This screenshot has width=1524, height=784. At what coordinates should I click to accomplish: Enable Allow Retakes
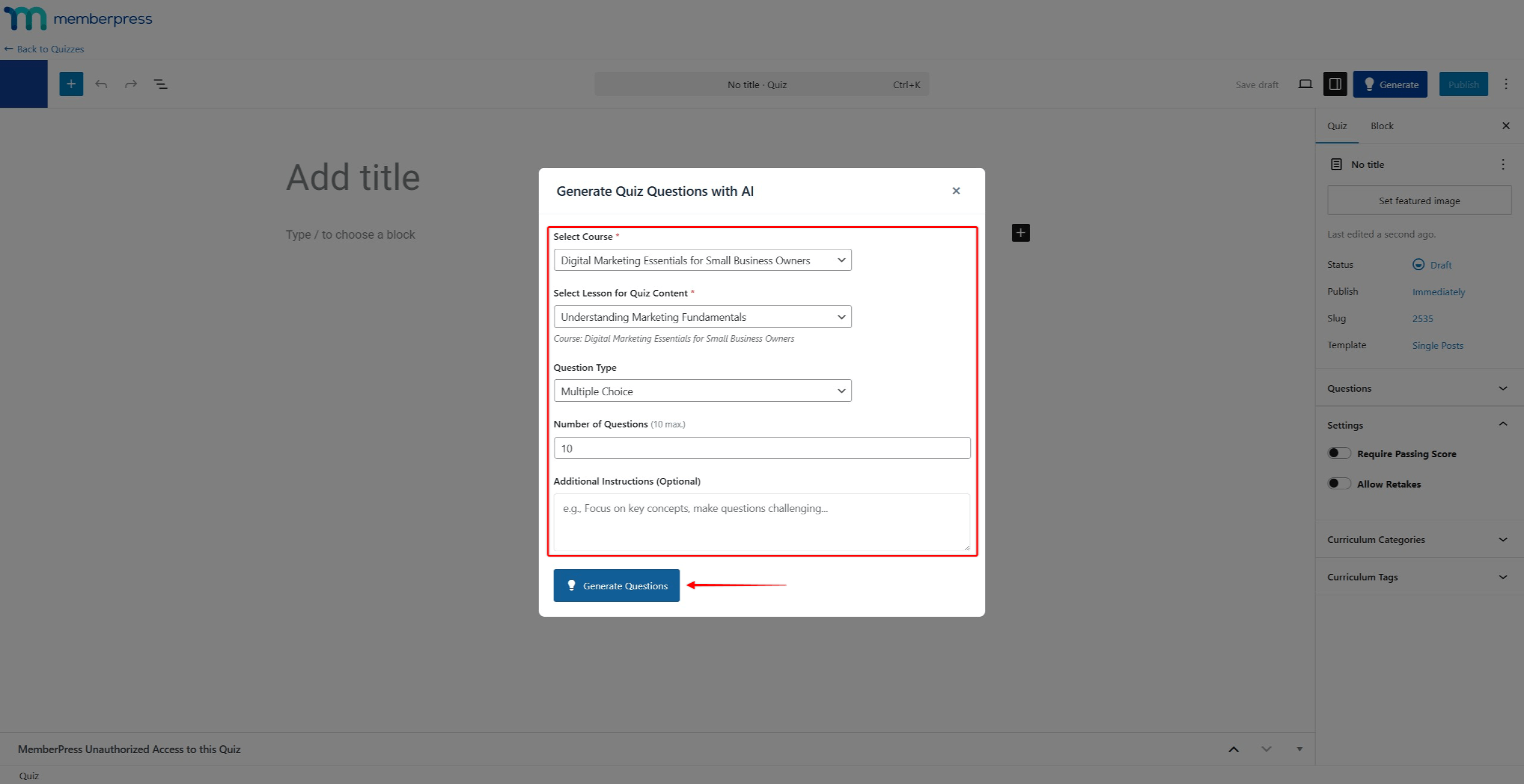pos(1339,483)
